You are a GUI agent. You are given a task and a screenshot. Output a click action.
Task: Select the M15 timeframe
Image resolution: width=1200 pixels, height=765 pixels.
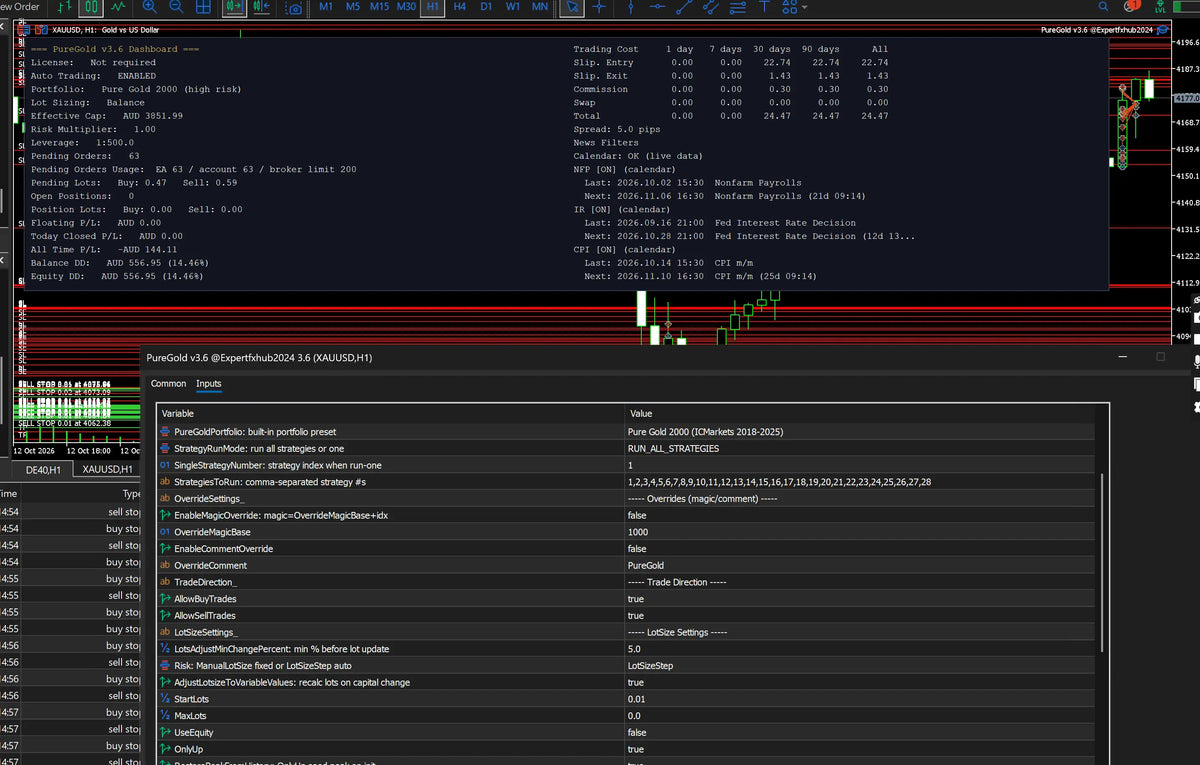point(379,7)
